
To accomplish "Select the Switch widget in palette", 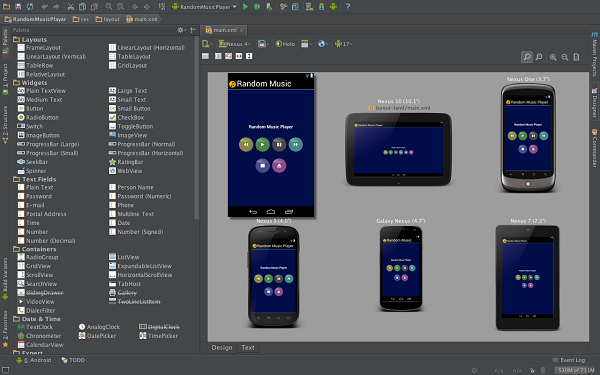I will pyautogui.click(x=30, y=126).
